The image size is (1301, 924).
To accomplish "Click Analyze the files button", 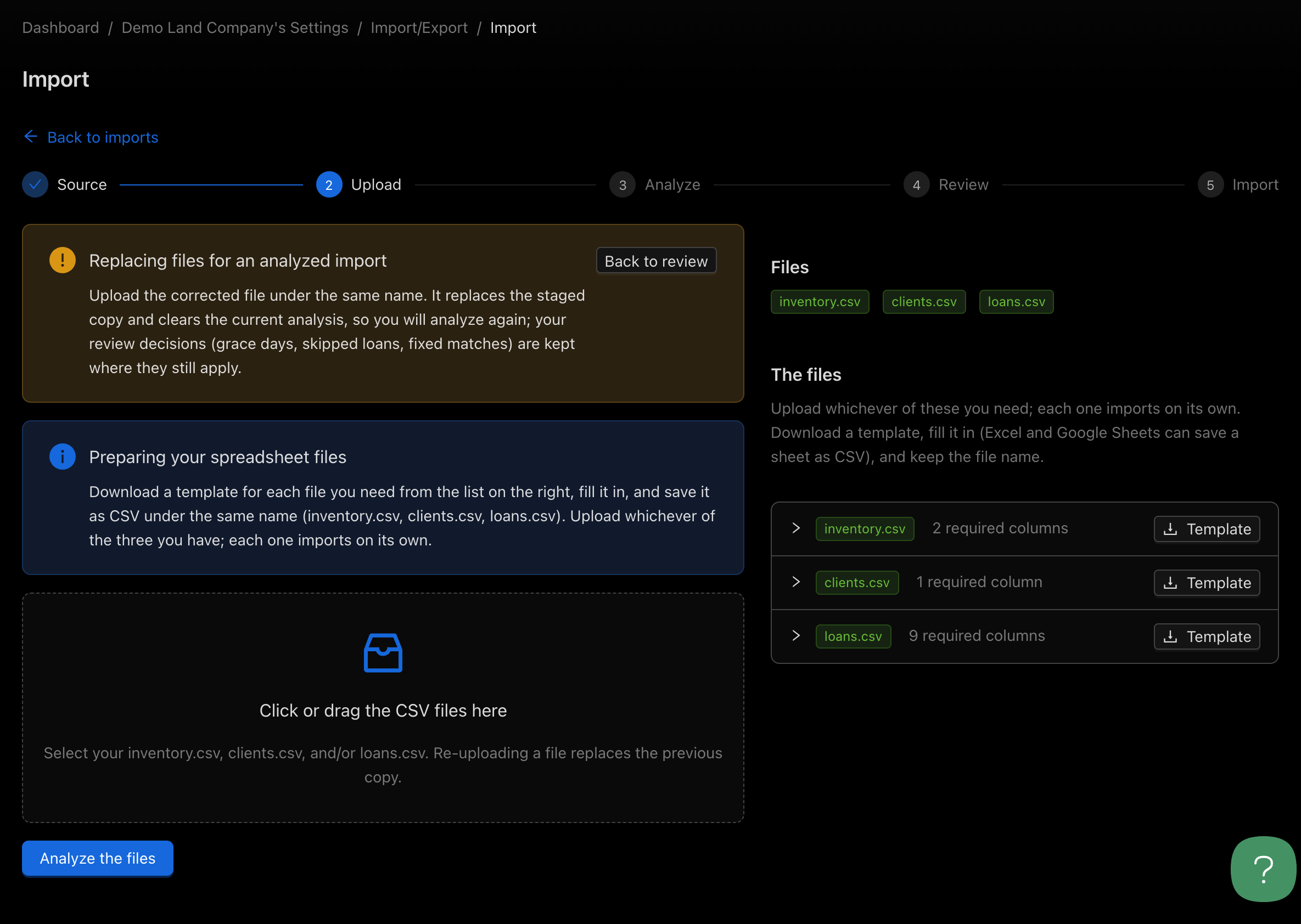I will coord(97,858).
